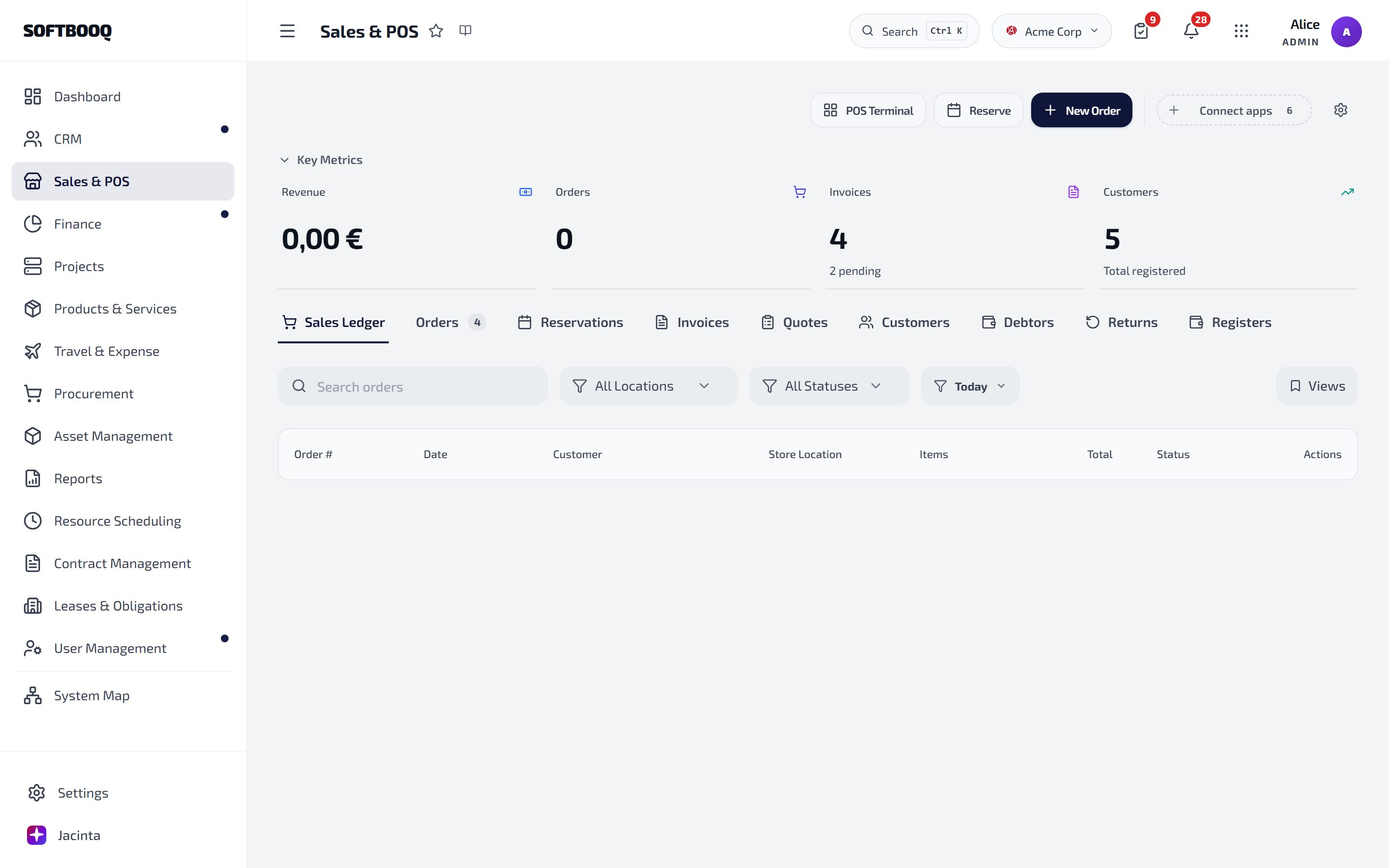Favorite Sales & POS with the star icon
The width and height of the screenshot is (1389, 868).
pos(436,31)
